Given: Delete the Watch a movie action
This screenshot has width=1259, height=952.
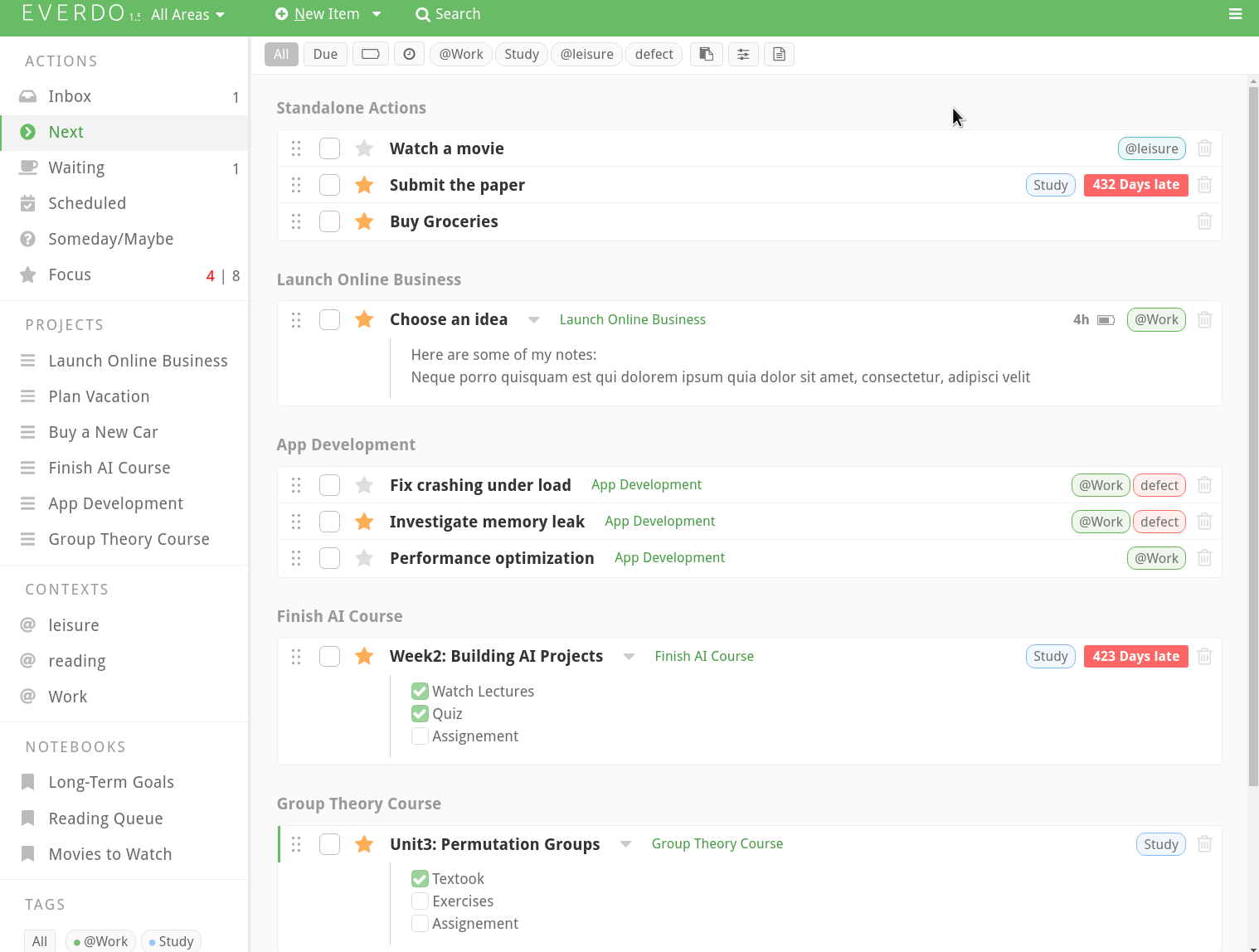Looking at the screenshot, I should click(1204, 148).
